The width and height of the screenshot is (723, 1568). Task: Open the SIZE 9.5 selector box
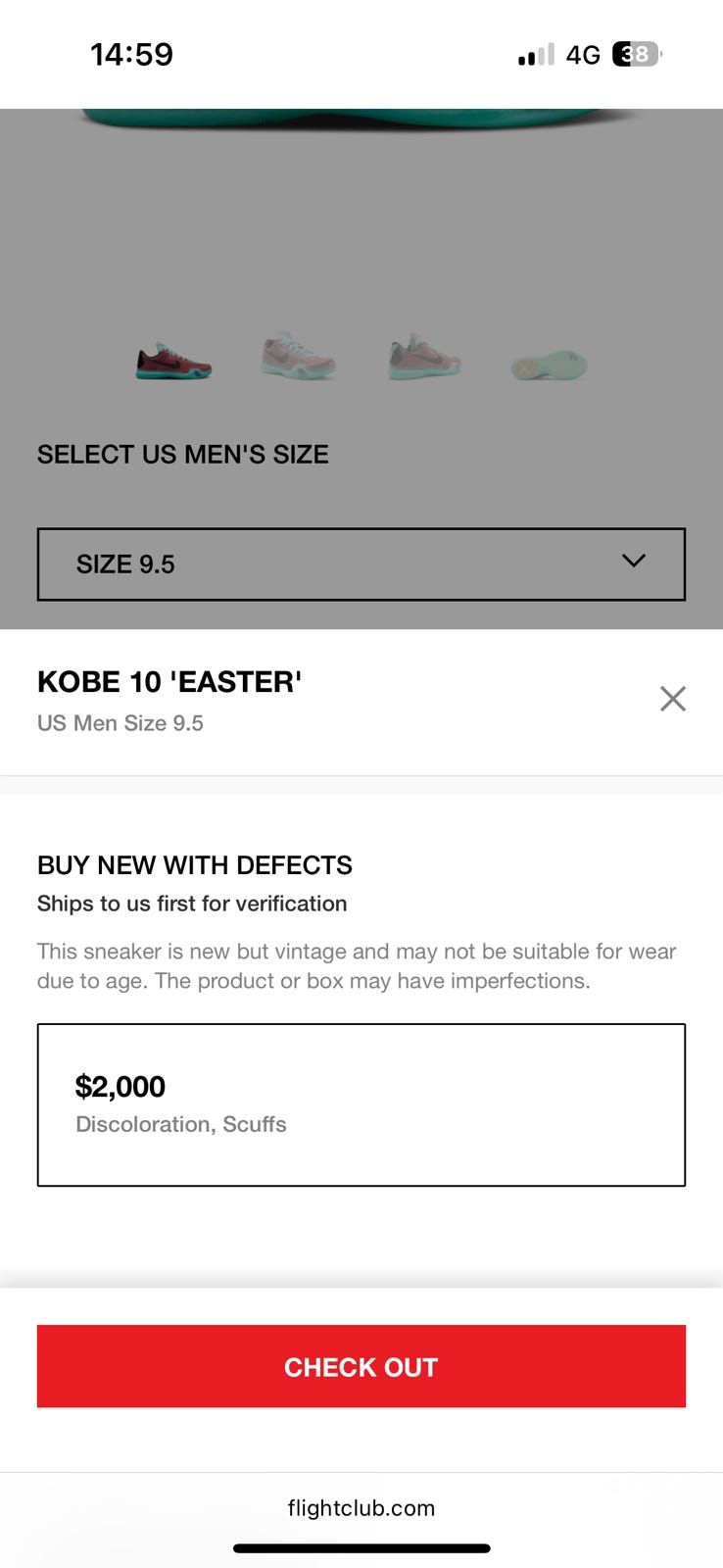(x=361, y=564)
